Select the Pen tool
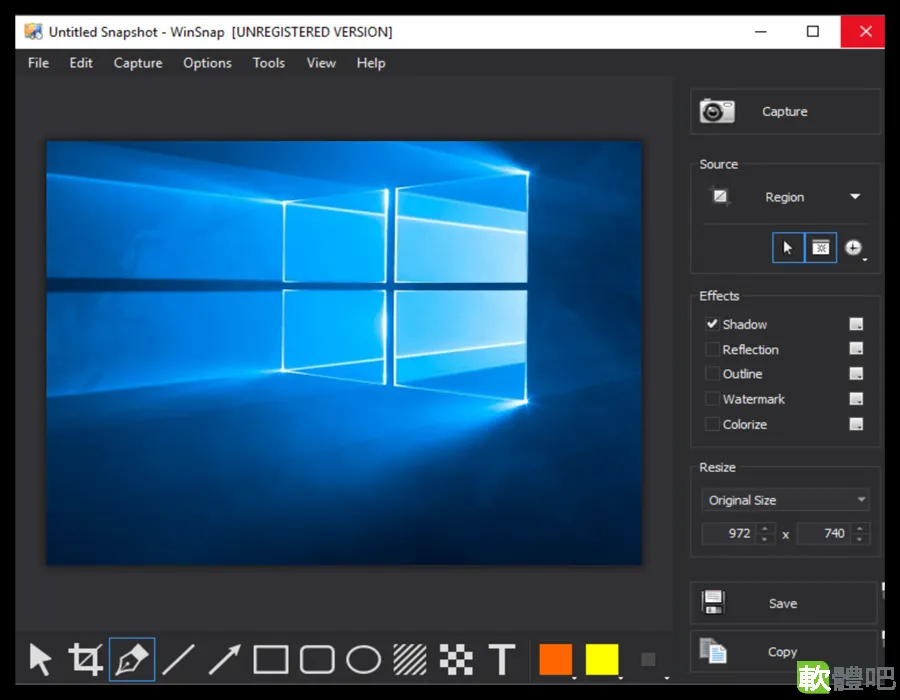Screen dimensions: 900x700 (132, 659)
